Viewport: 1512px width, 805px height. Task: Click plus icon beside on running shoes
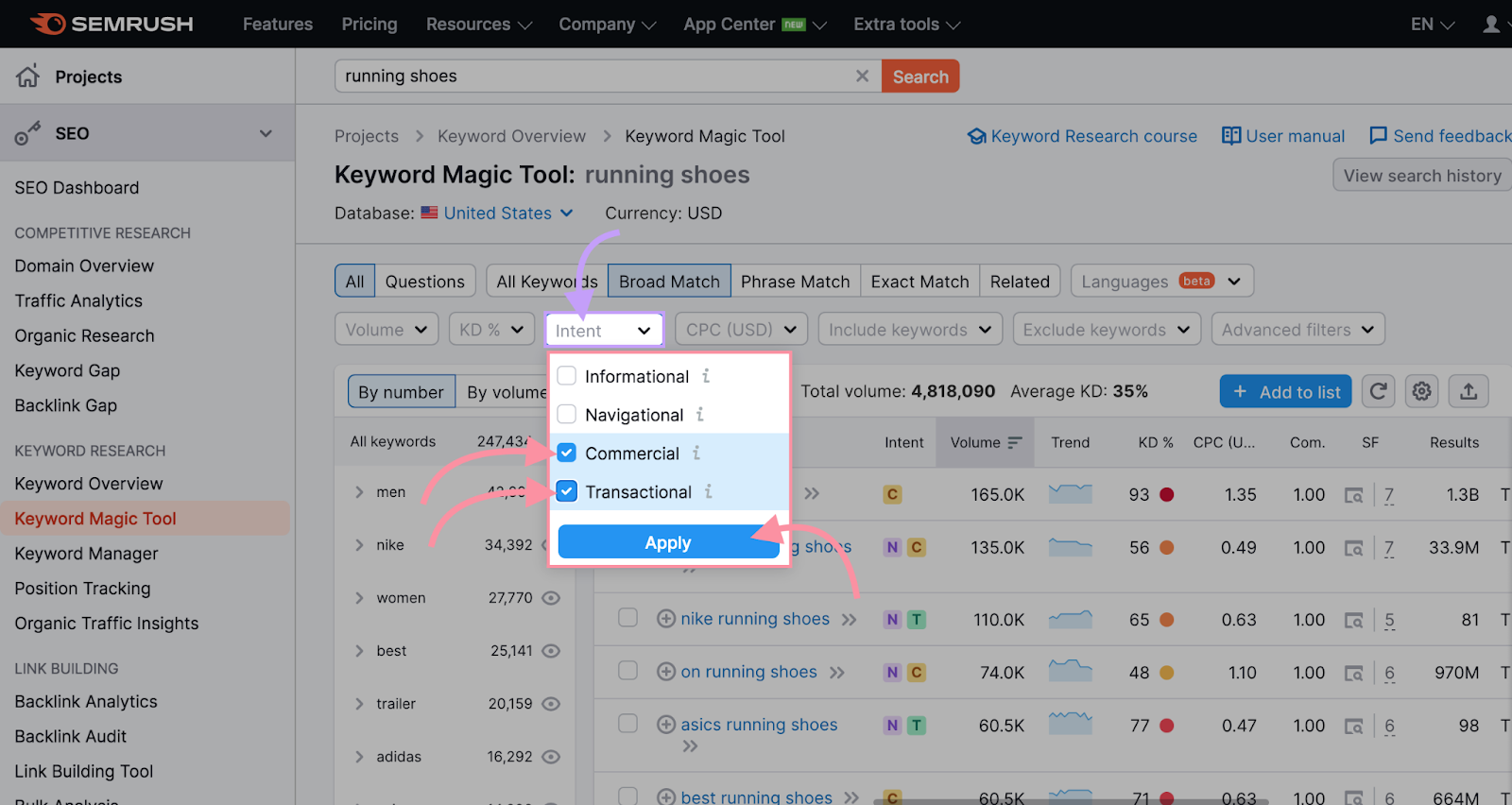[666, 672]
